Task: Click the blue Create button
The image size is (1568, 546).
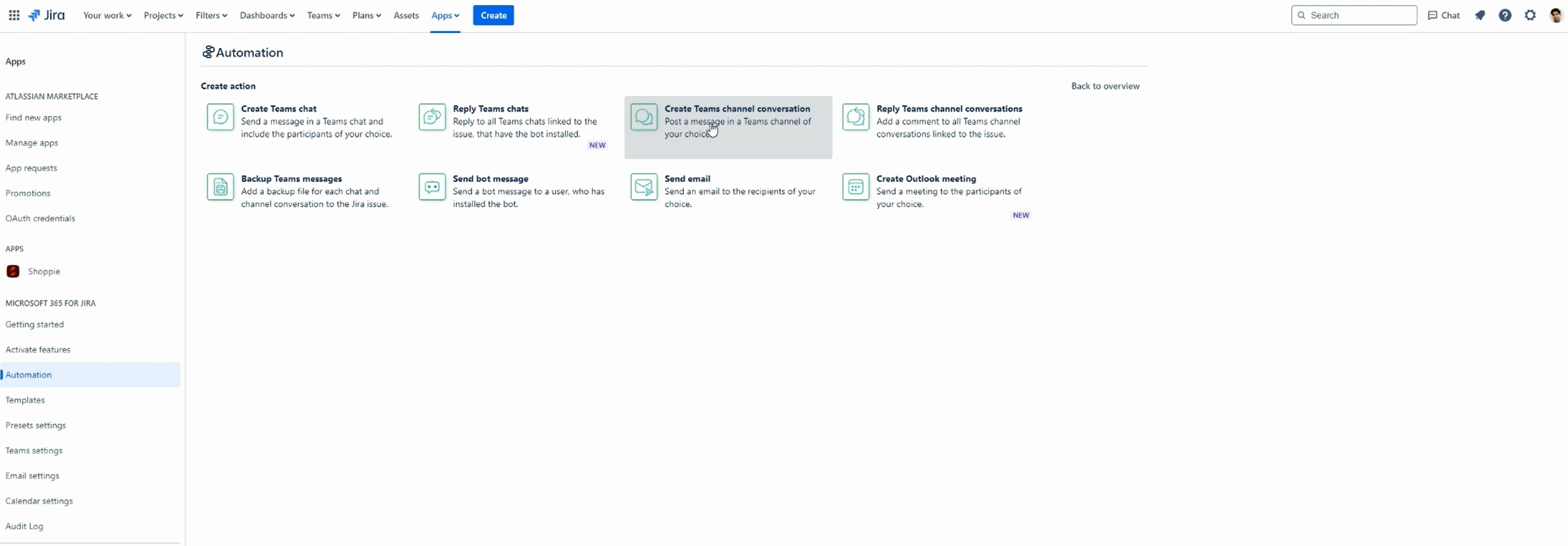Action: pyautogui.click(x=494, y=15)
